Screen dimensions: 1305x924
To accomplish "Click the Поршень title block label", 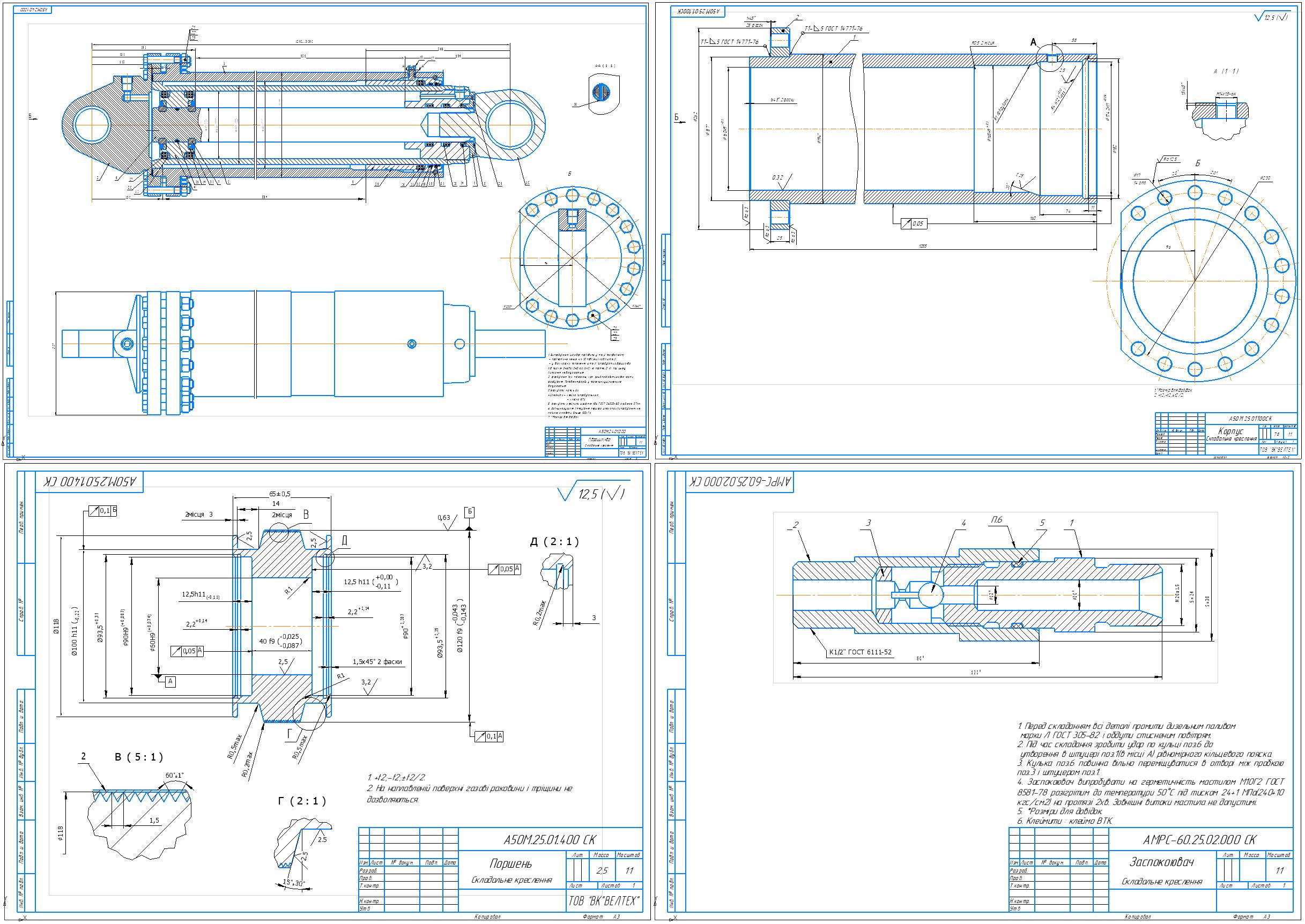I will tap(510, 863).
